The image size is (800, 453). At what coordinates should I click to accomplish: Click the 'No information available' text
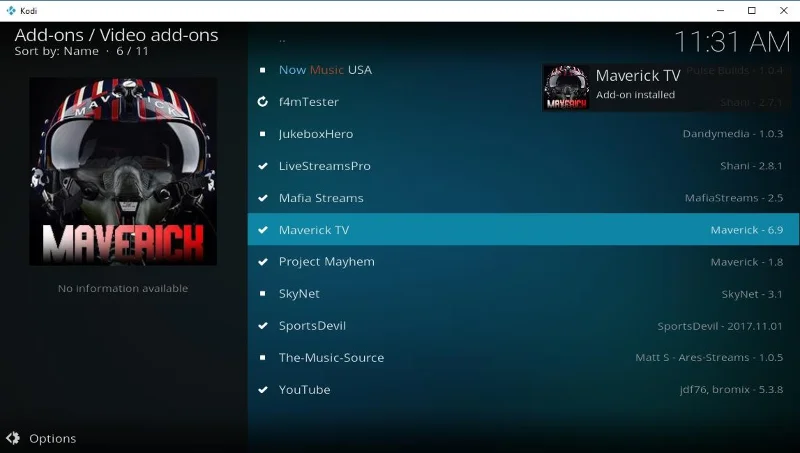click(x=123, y=288)
